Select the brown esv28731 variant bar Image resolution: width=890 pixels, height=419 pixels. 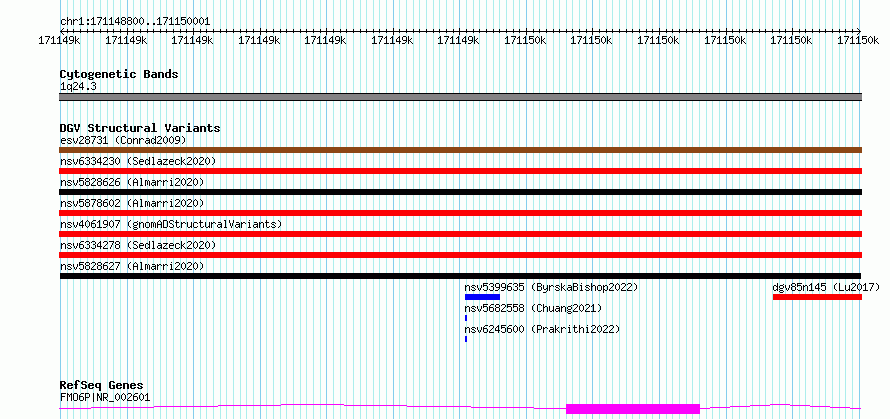coord(460,150)
